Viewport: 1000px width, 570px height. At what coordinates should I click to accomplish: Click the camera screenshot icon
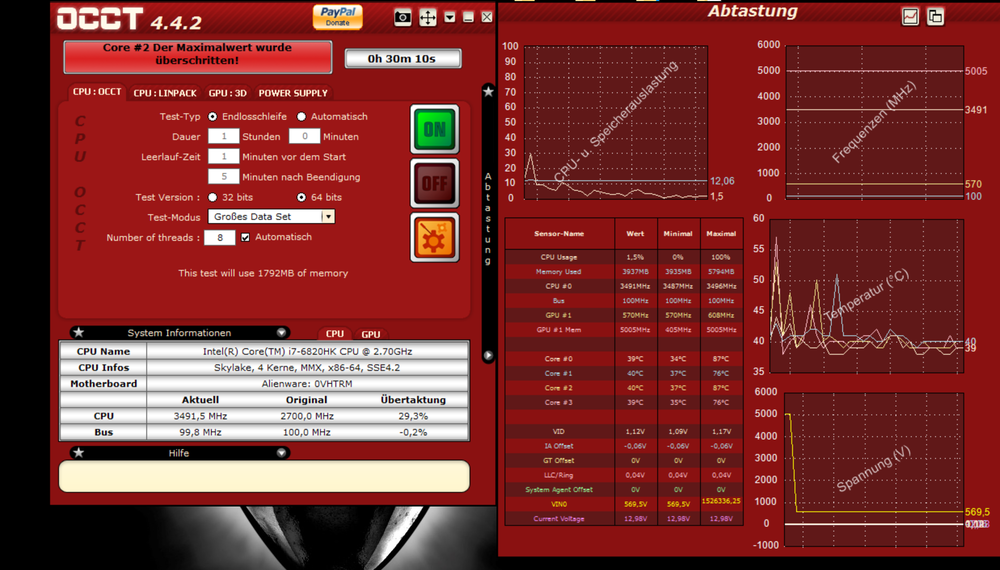click(x=403, y=17)
